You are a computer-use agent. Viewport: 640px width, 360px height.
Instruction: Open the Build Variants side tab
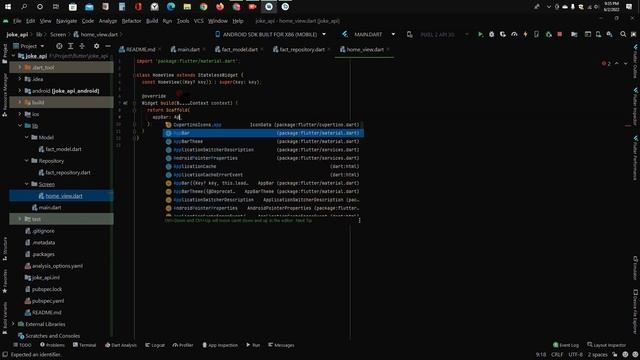tap(4, 318)
